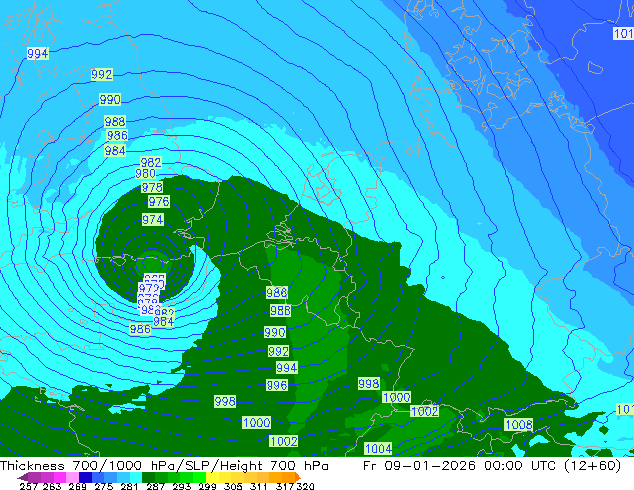The image size is (634, 490).
Task: Click the 287 legend value
Action: pyautogui.click(x=155, y=486)
